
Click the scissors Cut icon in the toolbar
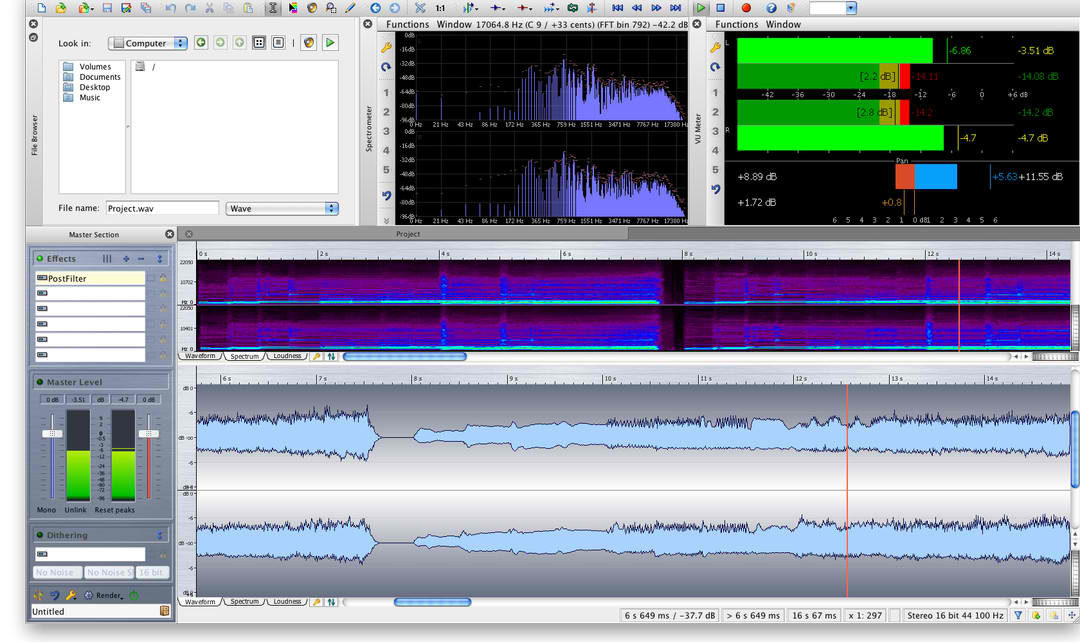point(209,8)
